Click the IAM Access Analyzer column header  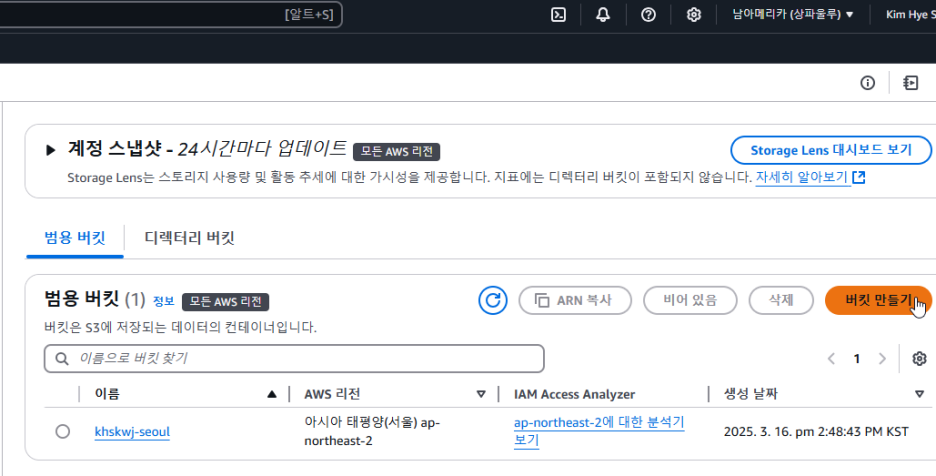coord(574,394)
